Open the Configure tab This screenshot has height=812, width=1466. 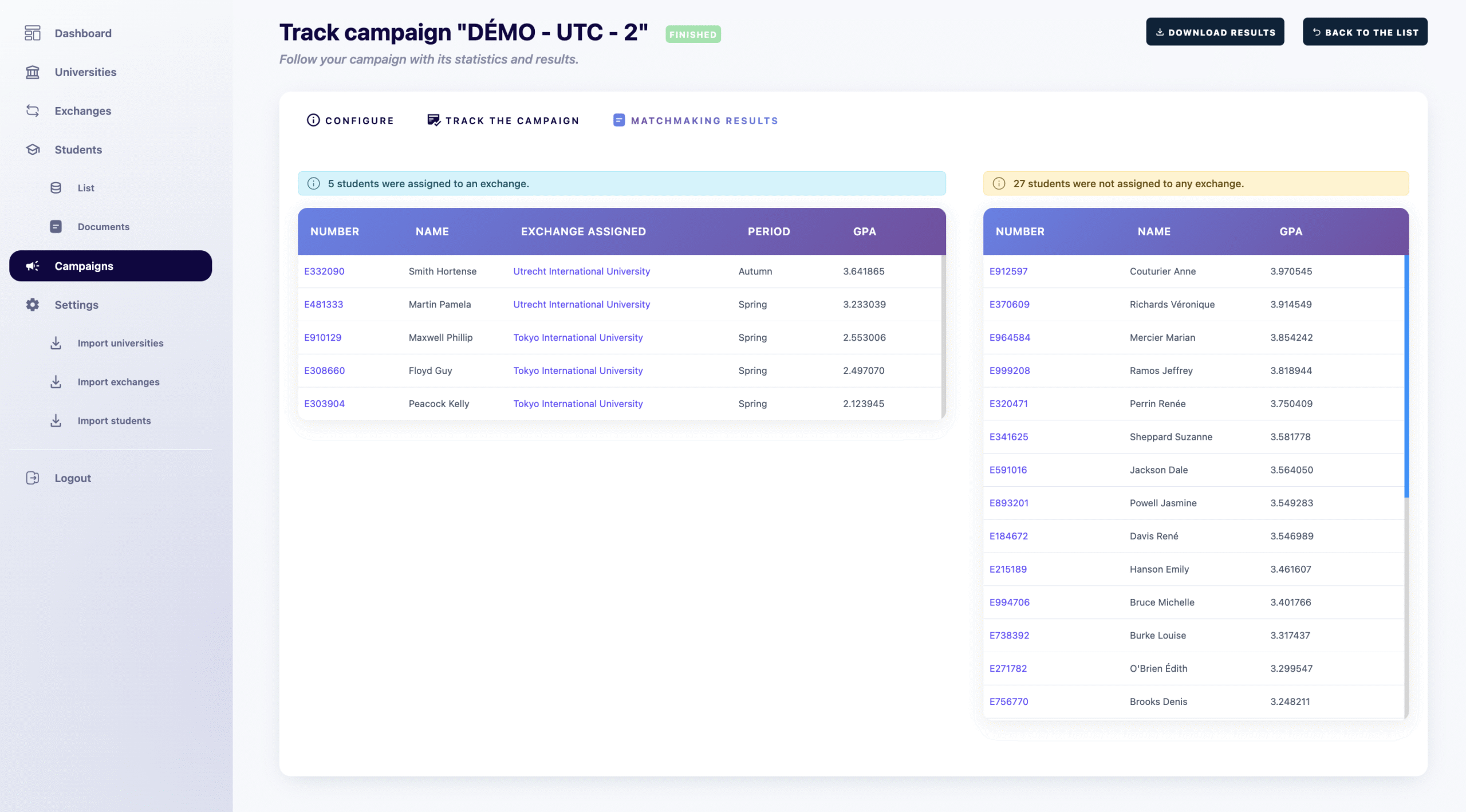[350, 120]
